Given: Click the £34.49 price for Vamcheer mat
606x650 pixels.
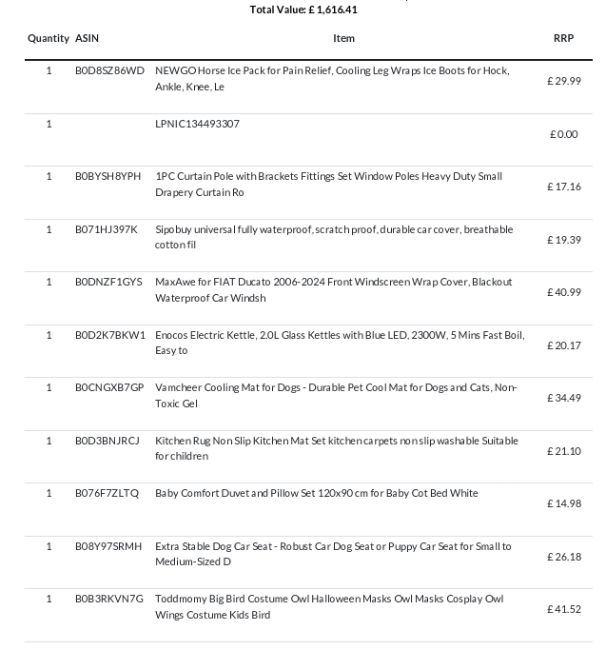Looking at the screenshot, I should [564, 398].
